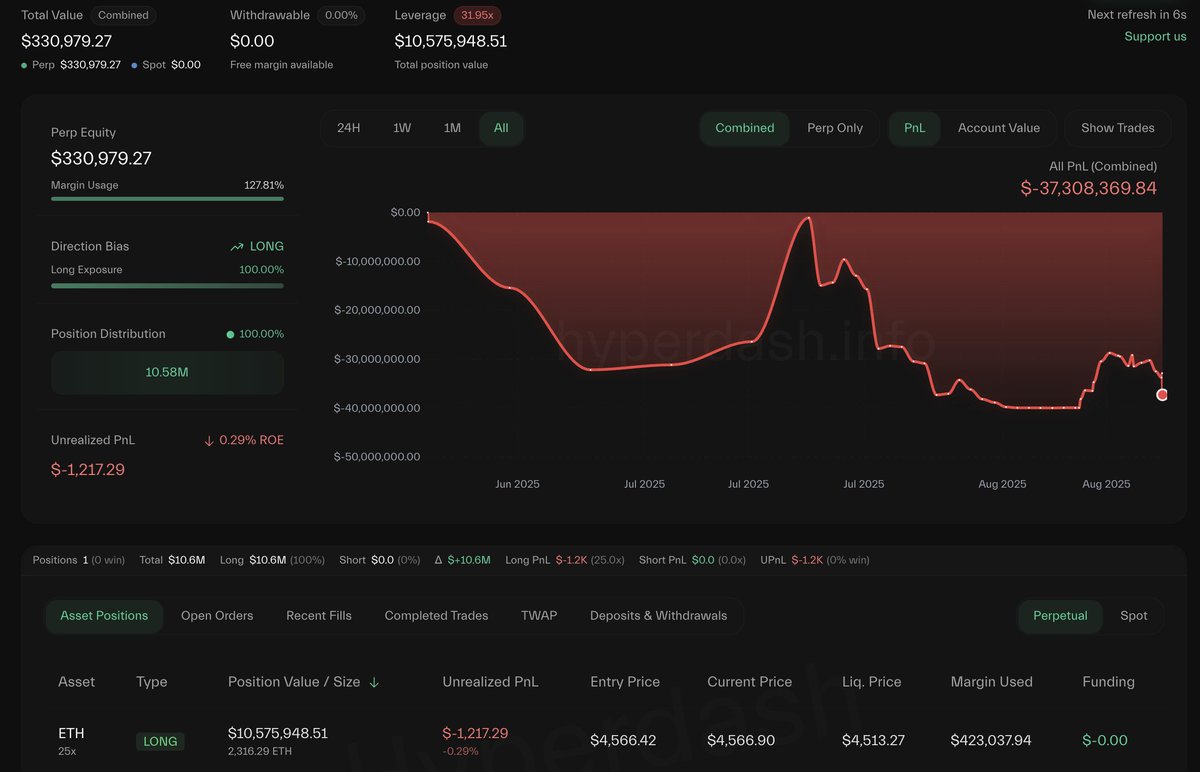Click the Total Value $330,979.27 header amount
The height and width of the screenshot is (772, 1200).
coord(66,41)
